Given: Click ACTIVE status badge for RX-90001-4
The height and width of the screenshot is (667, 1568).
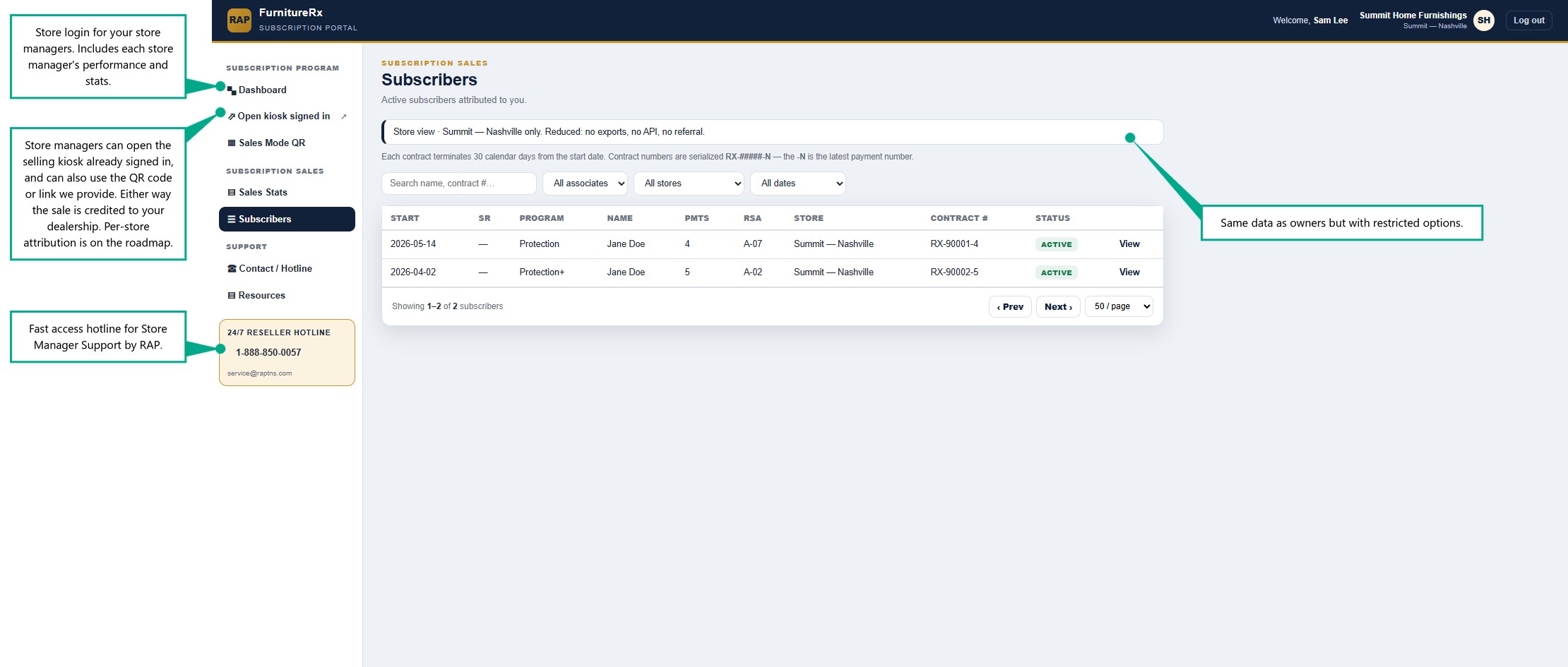Looking at the screenshot, I should tap(1056, 244).
